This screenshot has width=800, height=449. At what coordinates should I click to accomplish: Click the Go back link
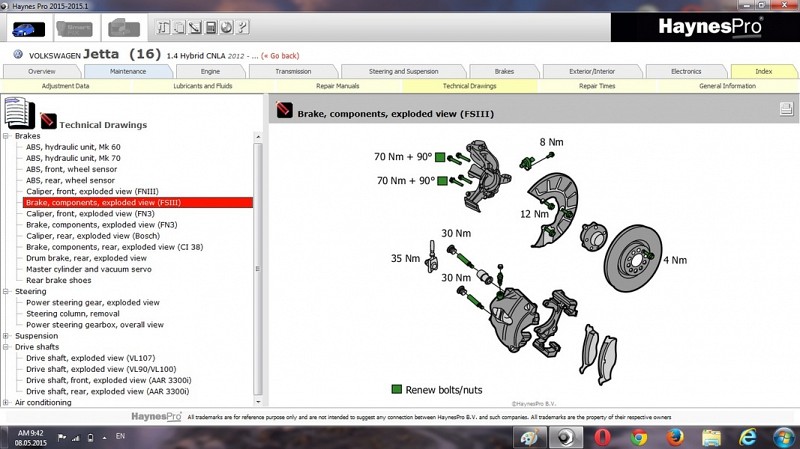[x=280, y=56]
